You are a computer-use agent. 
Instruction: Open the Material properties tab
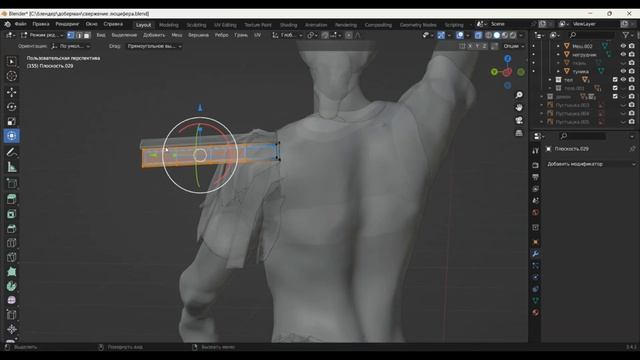point(536,313)
